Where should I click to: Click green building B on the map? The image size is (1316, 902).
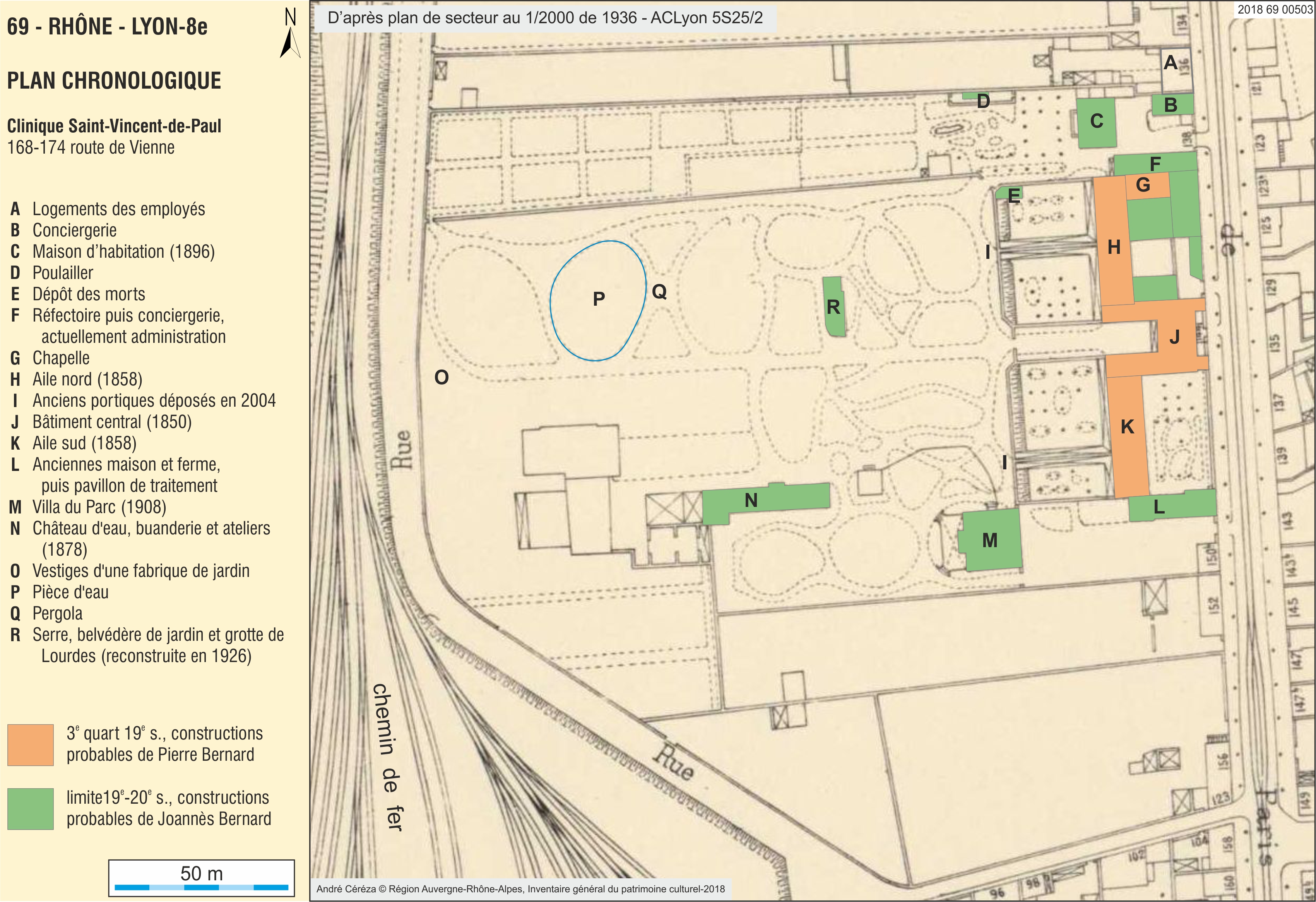1173,104
